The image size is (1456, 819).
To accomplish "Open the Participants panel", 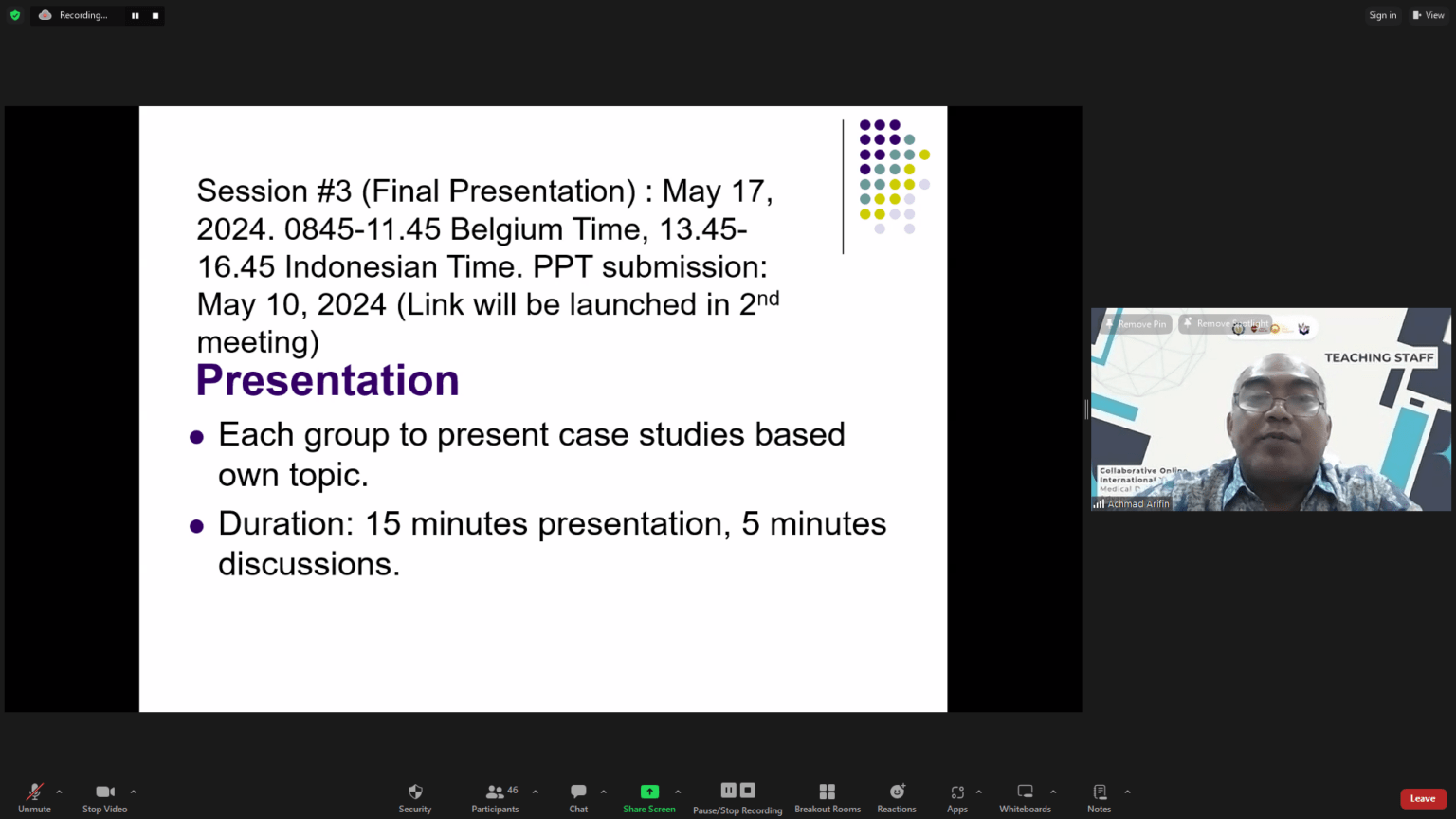I will click(495, 797).
